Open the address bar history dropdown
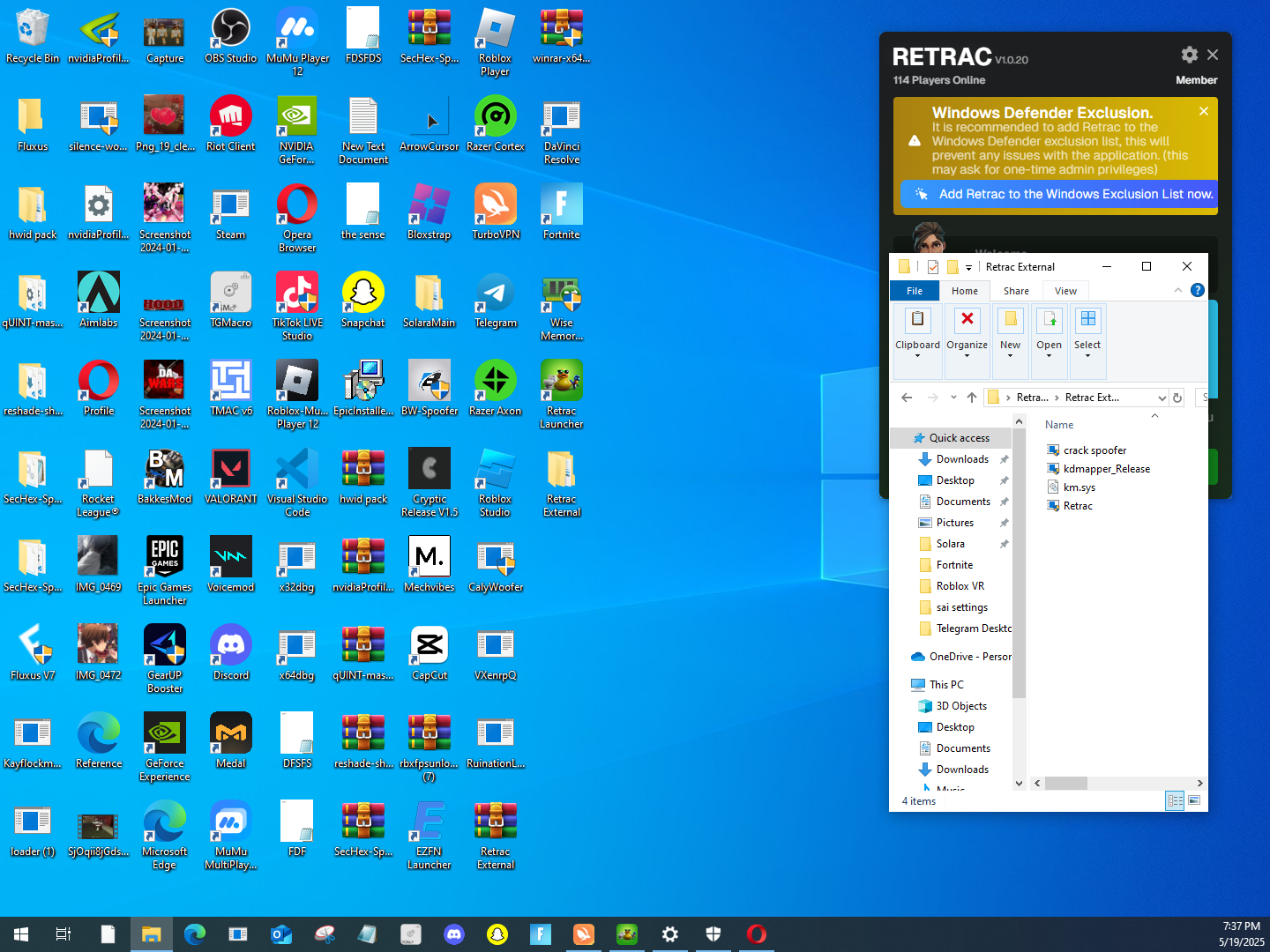Image resolution: width=1270 pixels, height=952 pixels. 1162,398
